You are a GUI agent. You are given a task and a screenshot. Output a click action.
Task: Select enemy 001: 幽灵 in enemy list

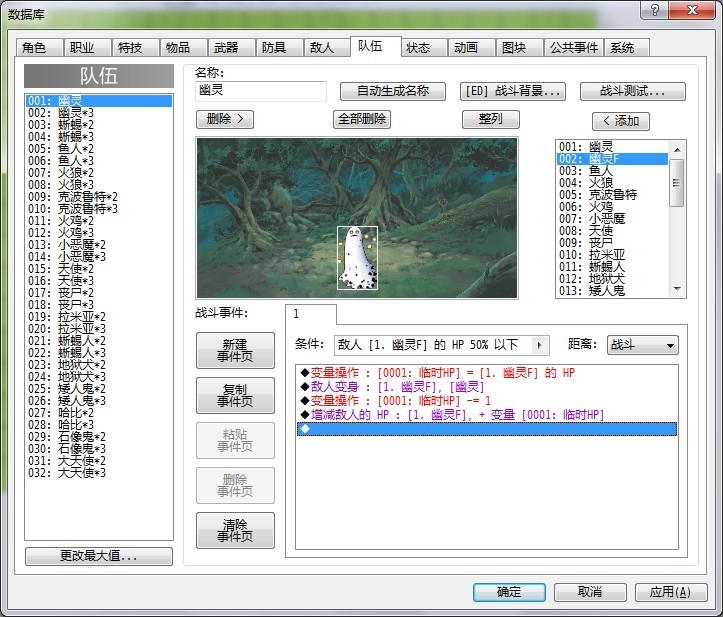[612, 147]
